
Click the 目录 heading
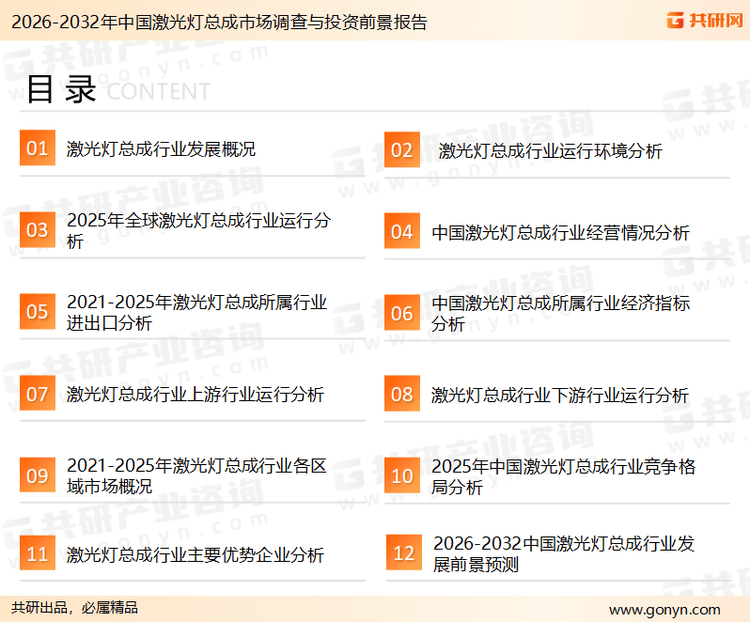[x=61, y=89]
